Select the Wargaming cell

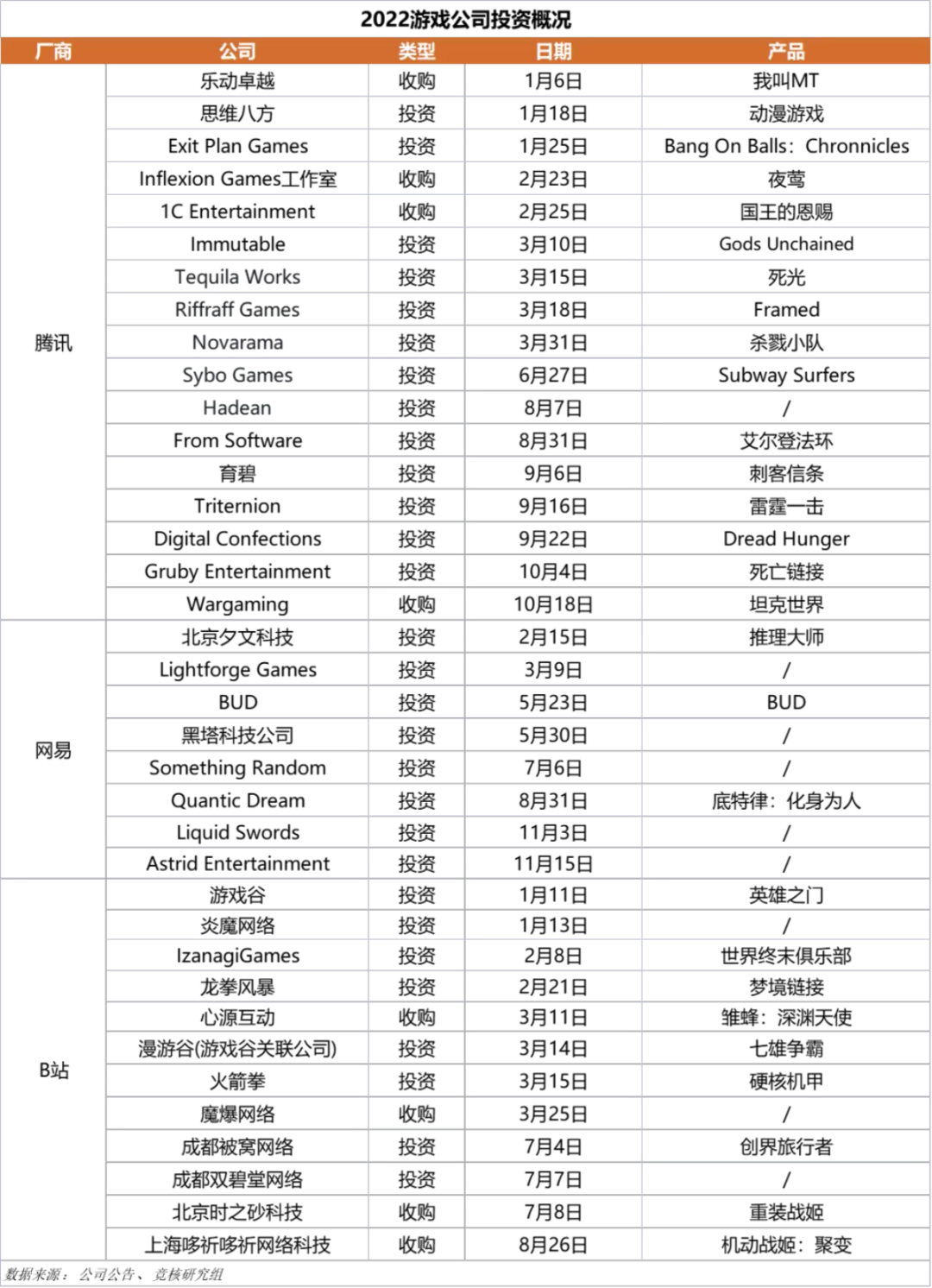point(237,604)
